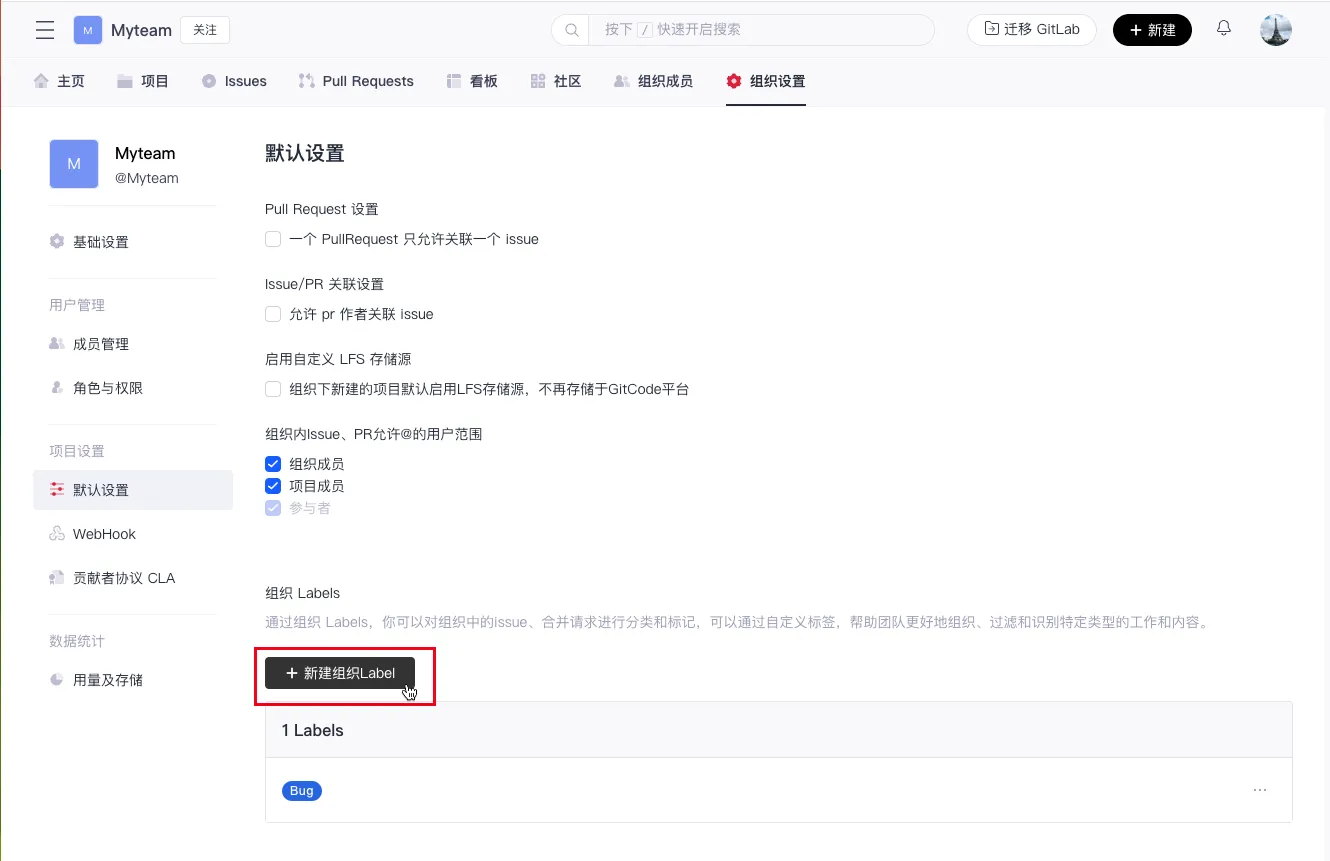Open 基础设置 in the sidebar
1330x861 pixels.
[100, 242]
